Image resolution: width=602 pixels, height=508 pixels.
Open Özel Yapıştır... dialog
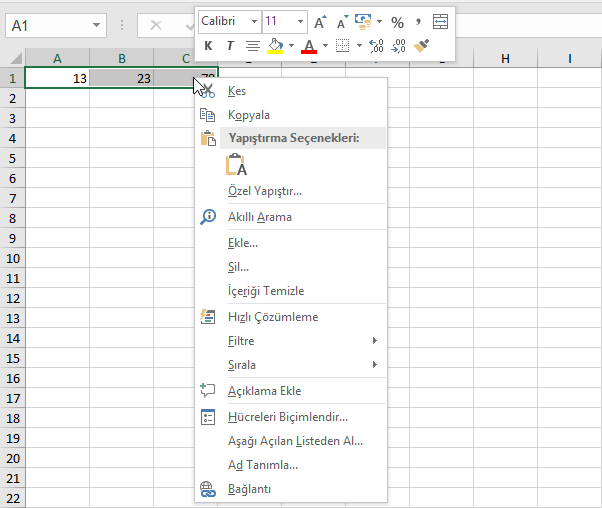(x=291, y=191)
